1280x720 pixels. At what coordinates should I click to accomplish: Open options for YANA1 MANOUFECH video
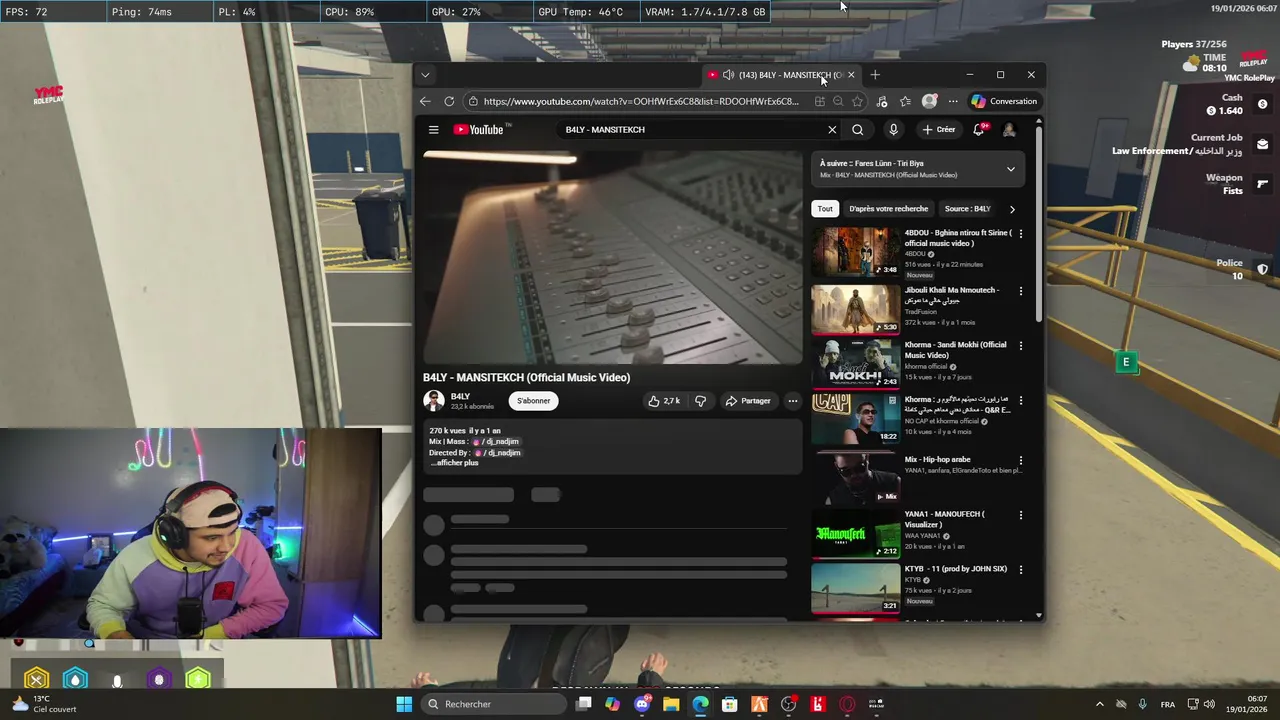1021,515
